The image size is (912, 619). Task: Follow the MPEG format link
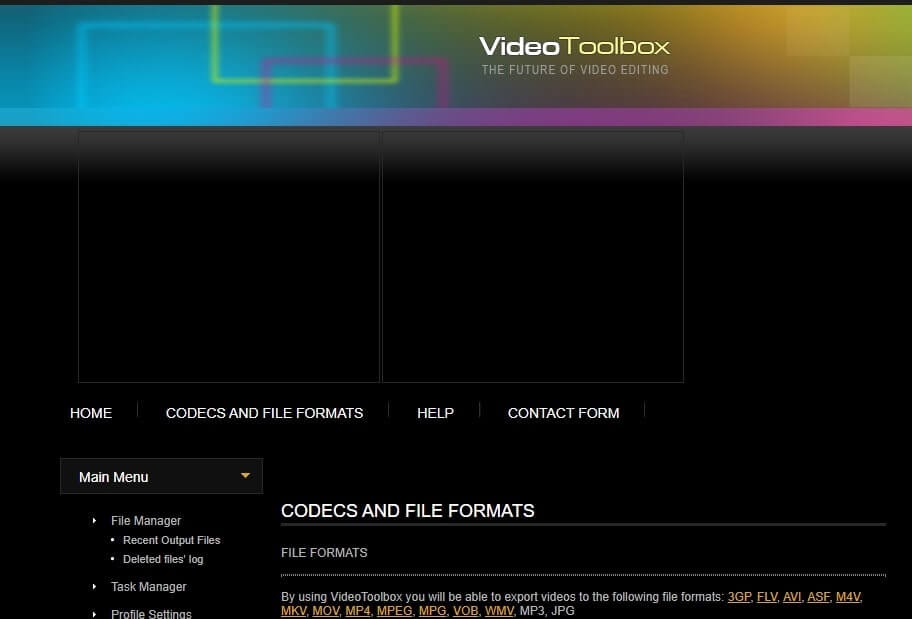[394, 611]
